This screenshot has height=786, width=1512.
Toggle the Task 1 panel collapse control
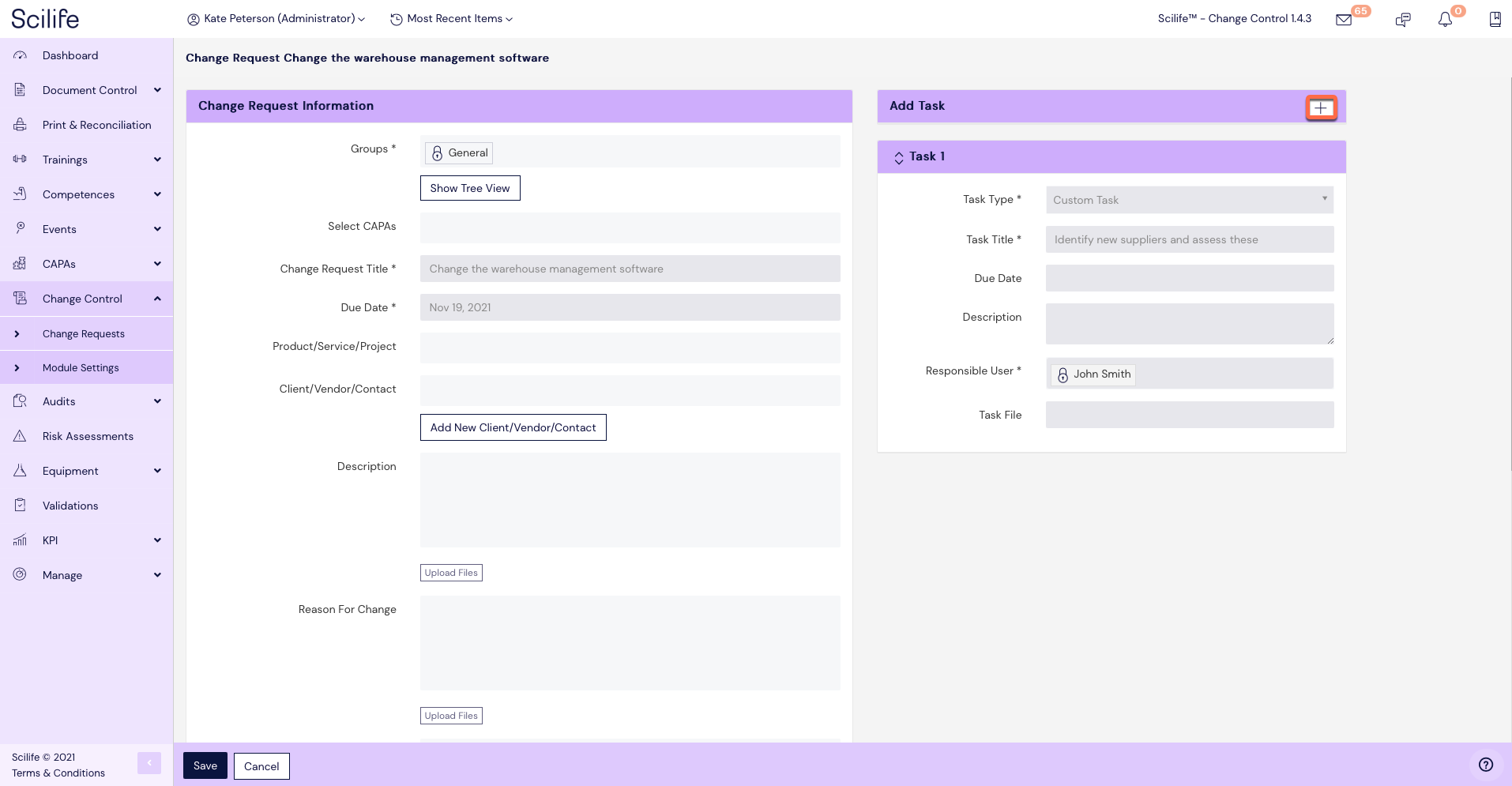click(899, 156)
